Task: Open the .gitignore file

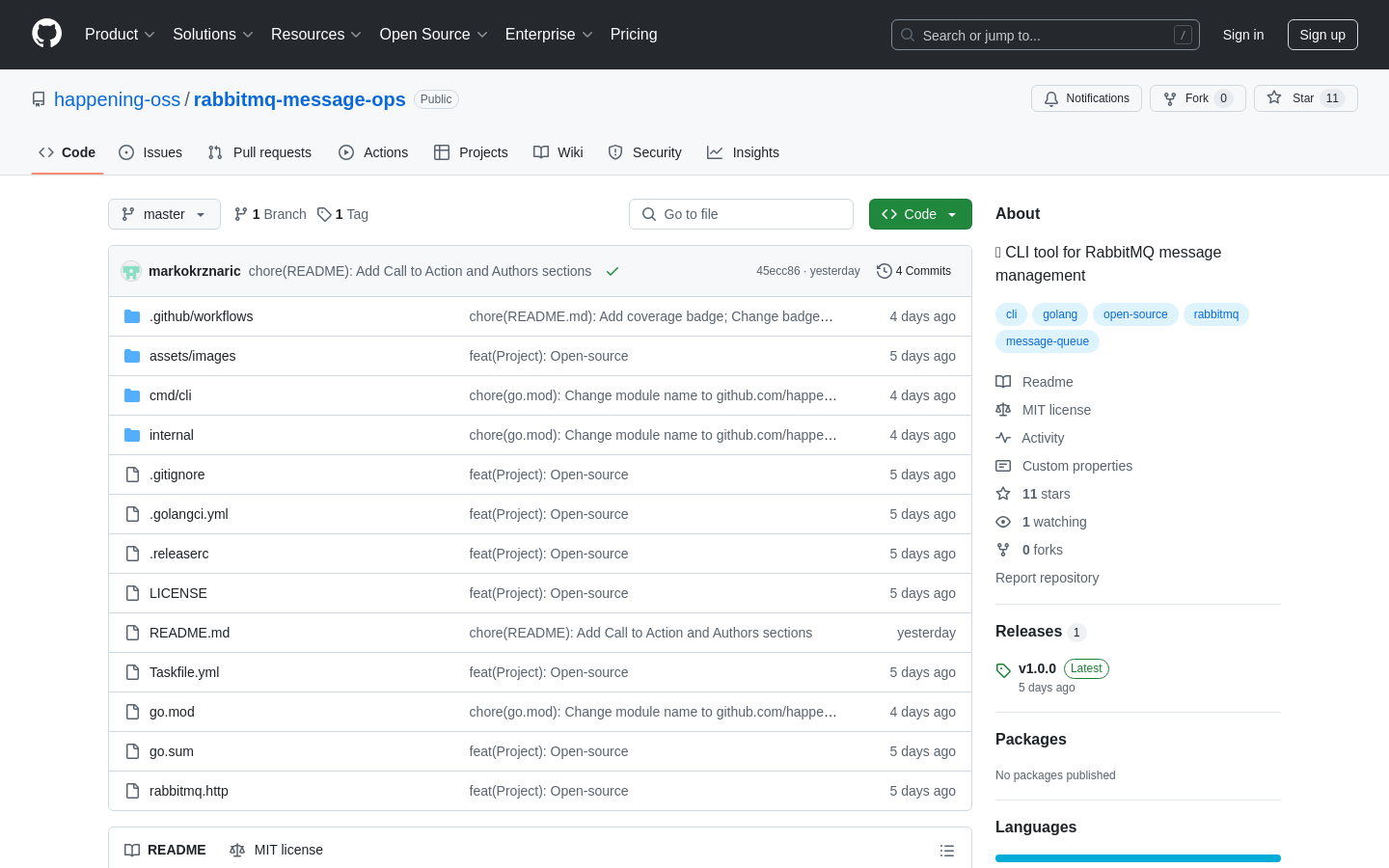Action: point(177,475)
